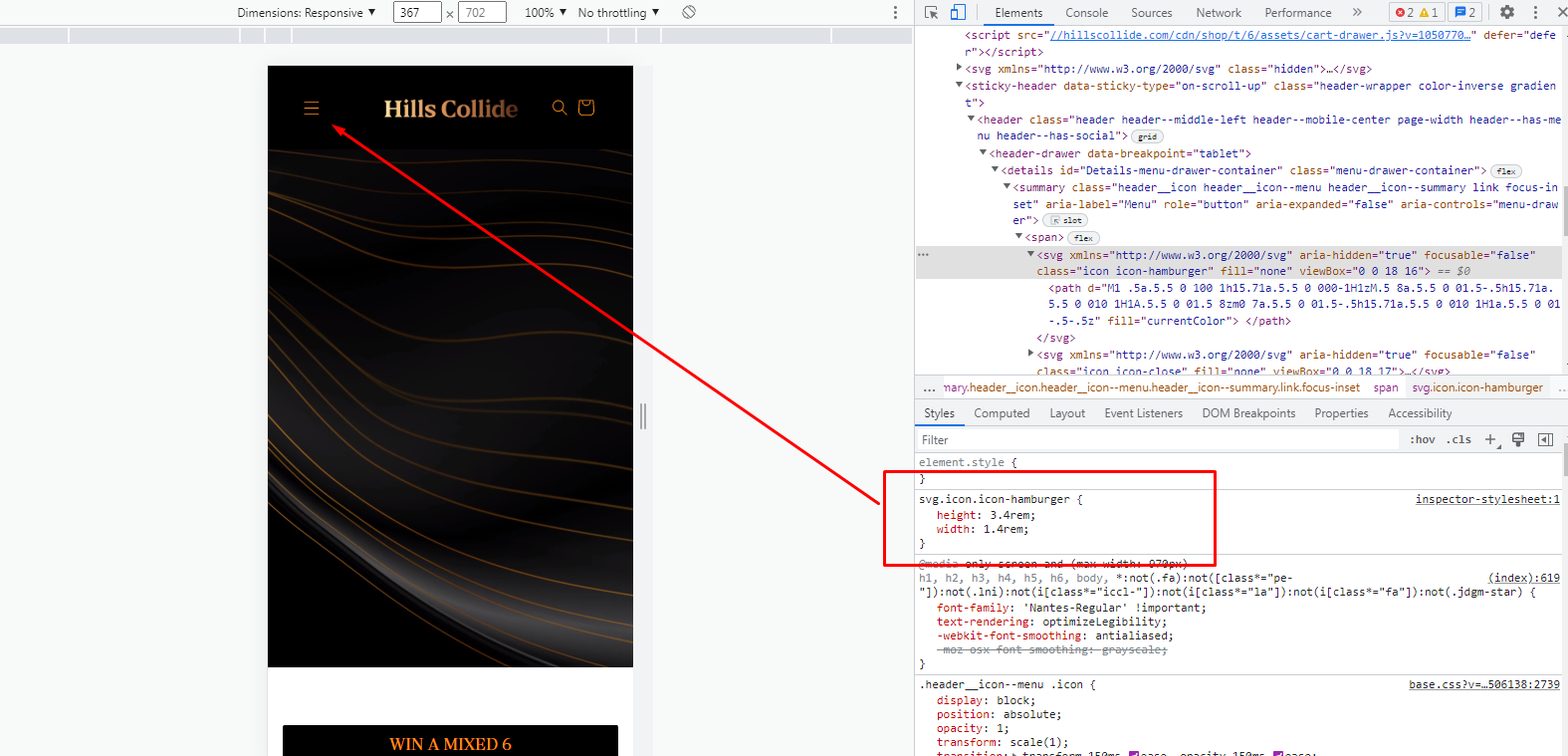Collapse the summary header__icon node
This screenshot has width=1568, height=756.
[1008, 186]
